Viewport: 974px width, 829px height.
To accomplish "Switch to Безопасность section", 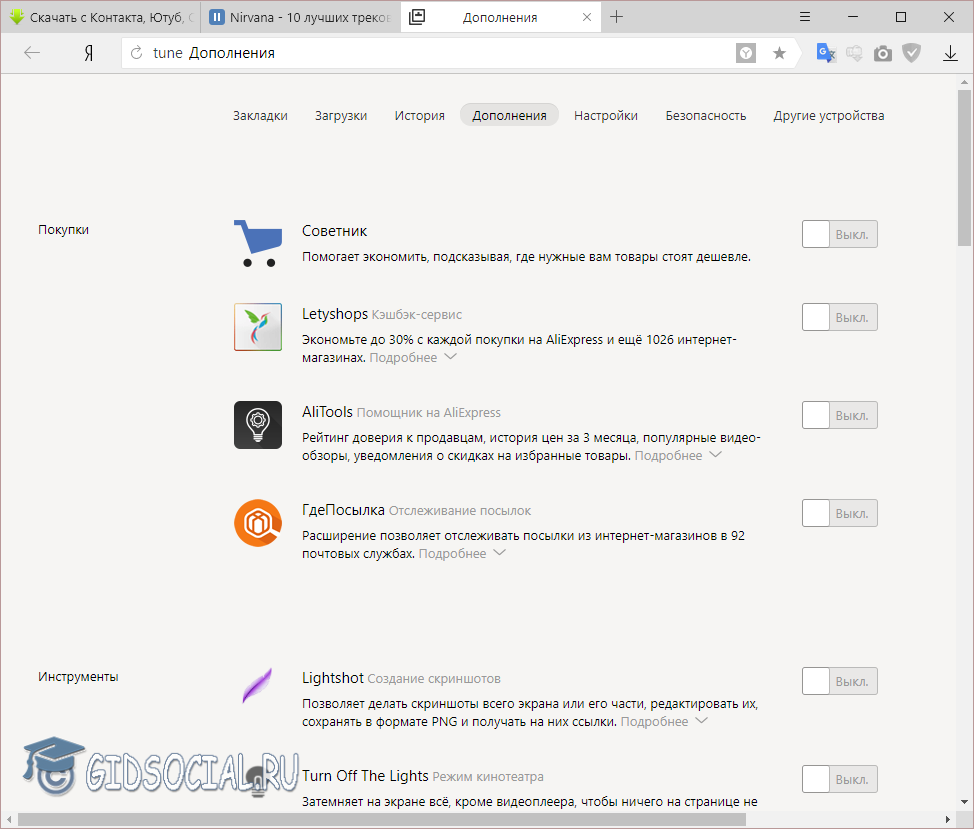I will [x=706, y=116].
